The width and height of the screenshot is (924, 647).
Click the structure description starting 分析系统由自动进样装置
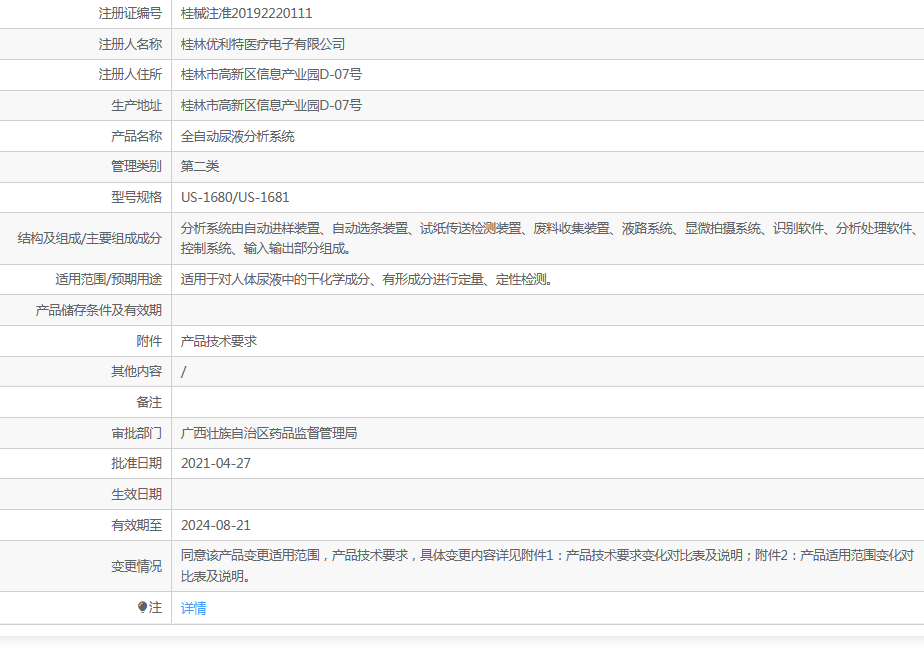click(x=549, y=239)
